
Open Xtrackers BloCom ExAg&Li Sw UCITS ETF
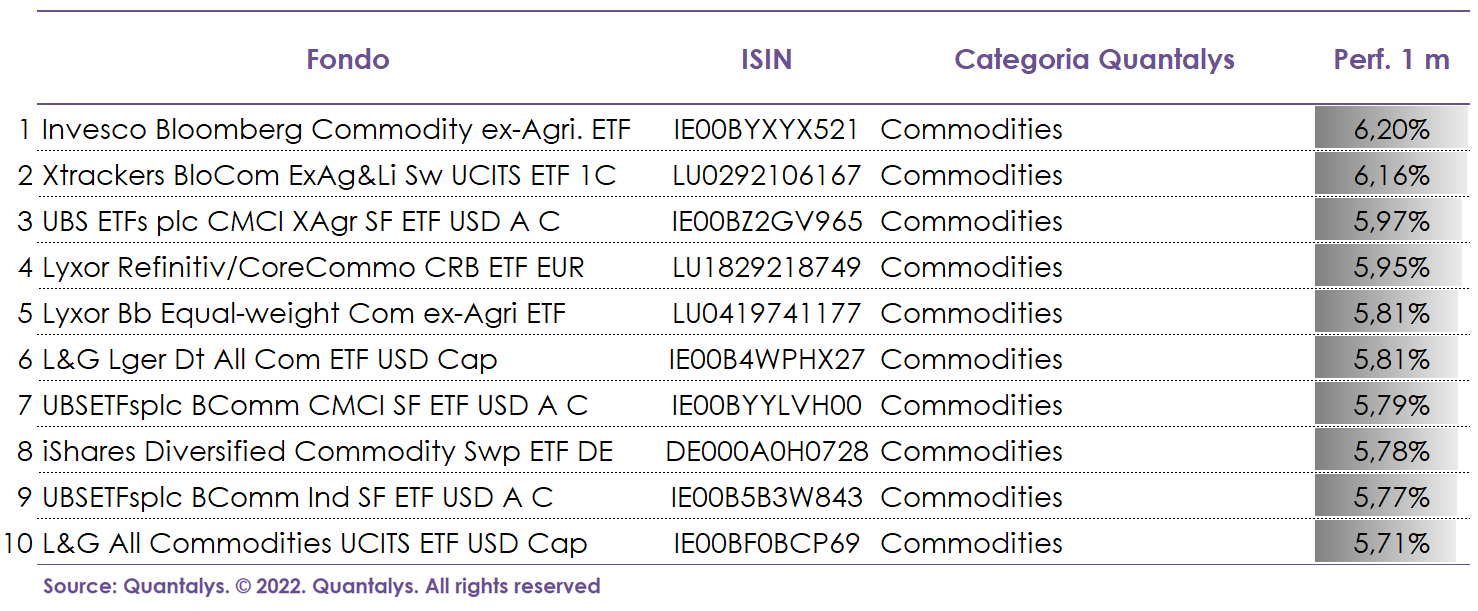[x=329, y=175]
